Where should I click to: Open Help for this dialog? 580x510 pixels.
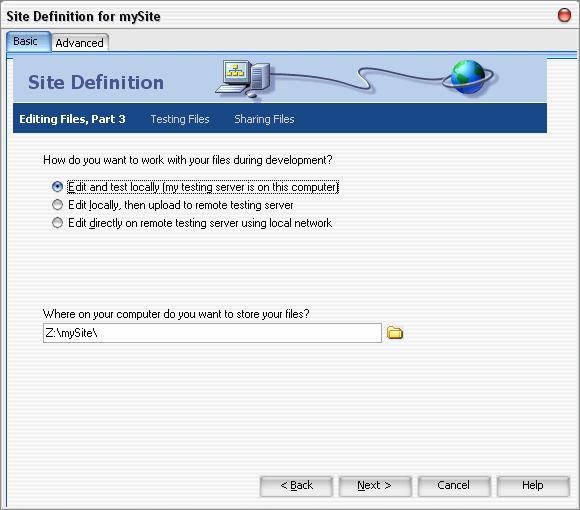pos(533,486)
